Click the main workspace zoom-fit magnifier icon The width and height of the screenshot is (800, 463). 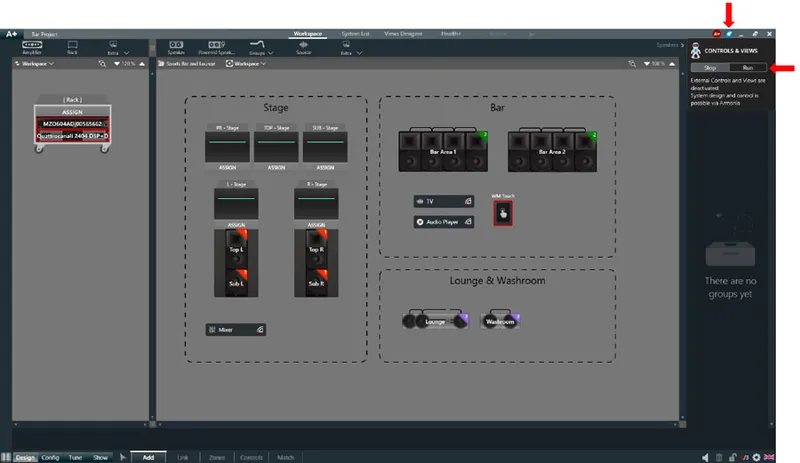[632, 64]
